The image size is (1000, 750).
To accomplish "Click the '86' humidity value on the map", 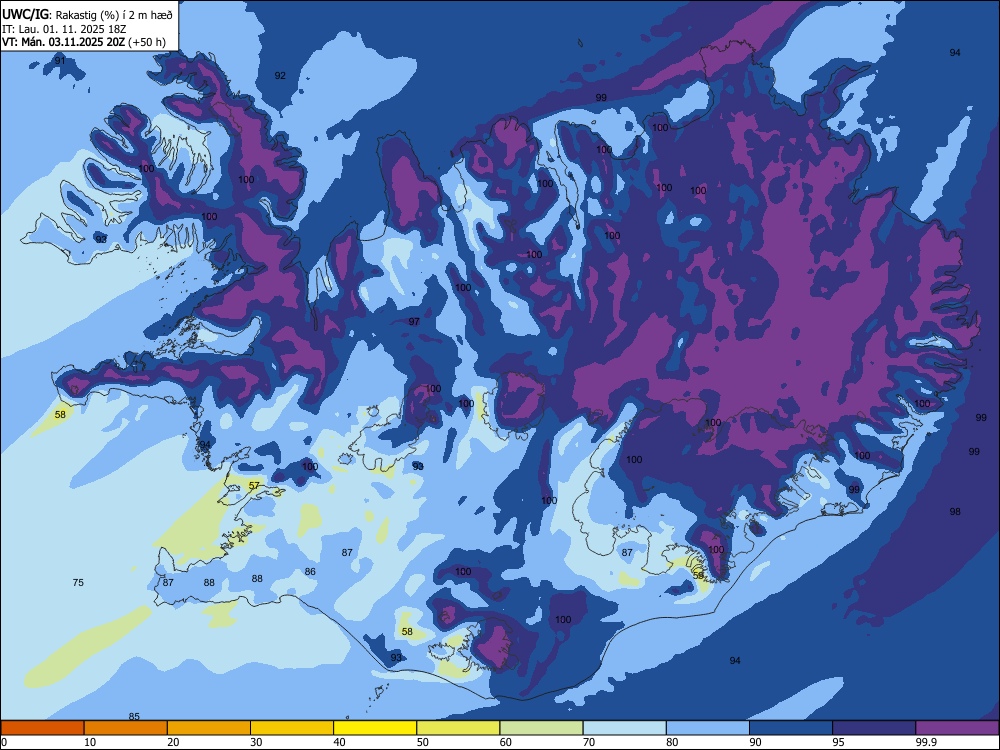I will (310, 571).
